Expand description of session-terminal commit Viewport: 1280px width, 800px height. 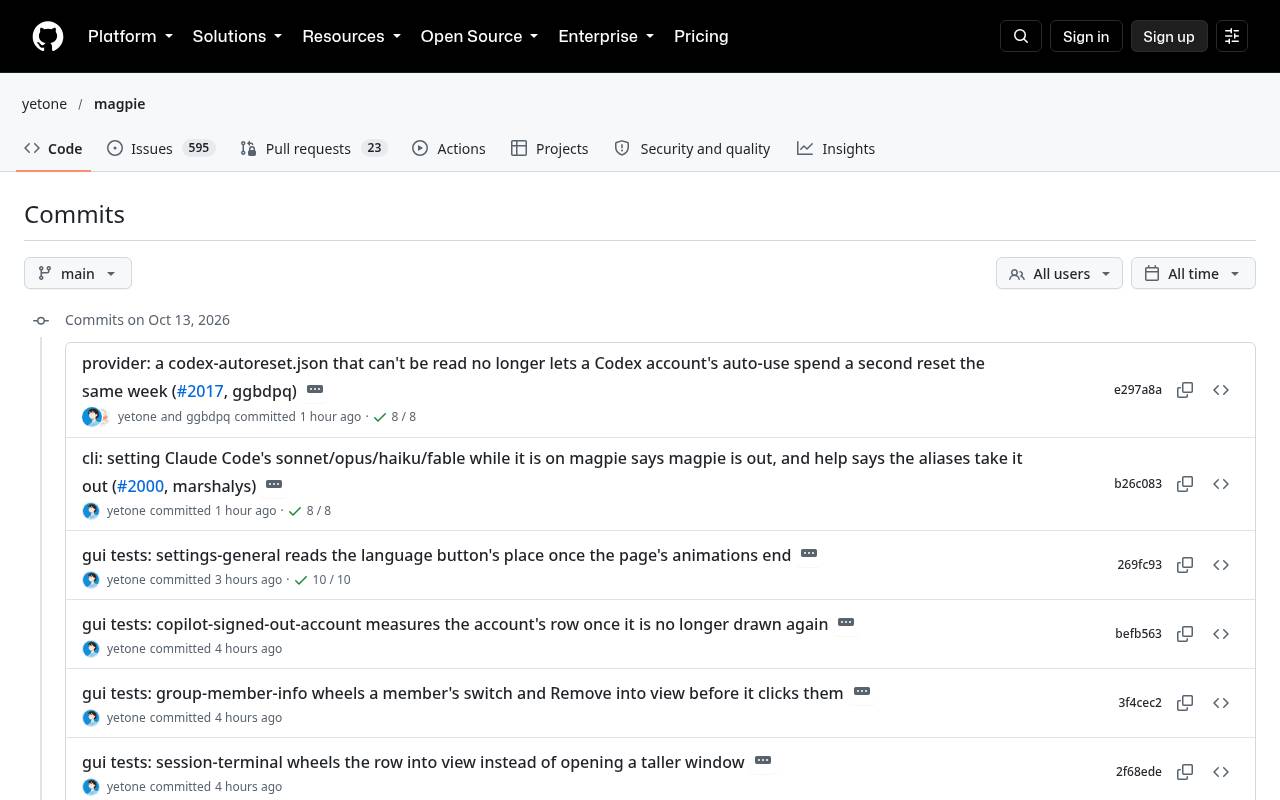[x=763, y=760]
